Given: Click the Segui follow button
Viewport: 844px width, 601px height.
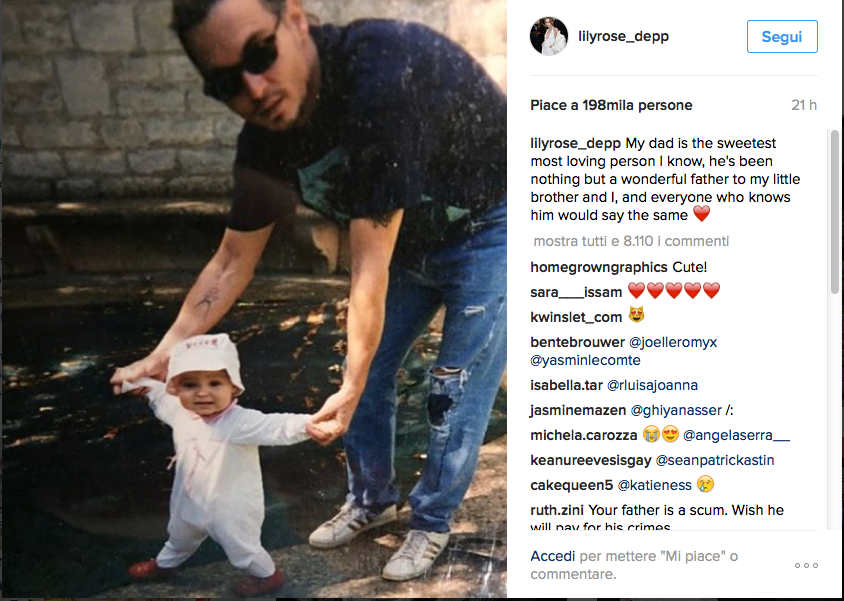Looking at the screenshot, I should [x=782, y=37].
